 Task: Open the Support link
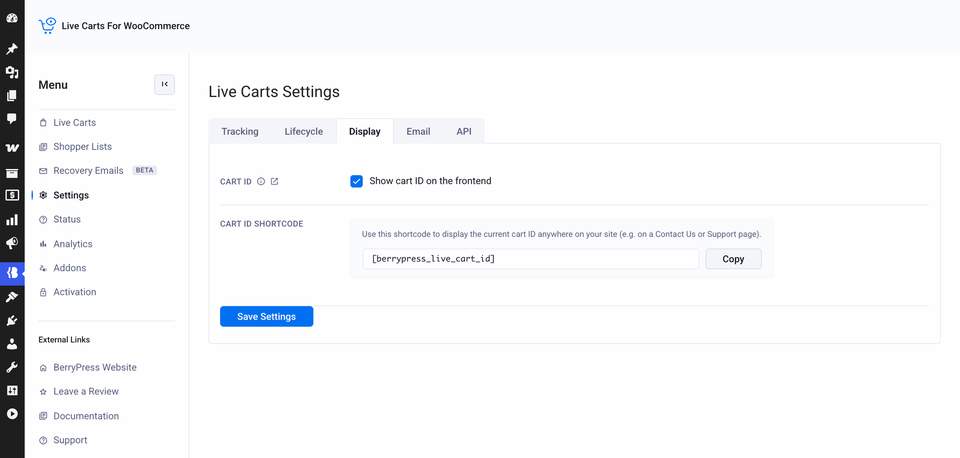pos(70,440)
